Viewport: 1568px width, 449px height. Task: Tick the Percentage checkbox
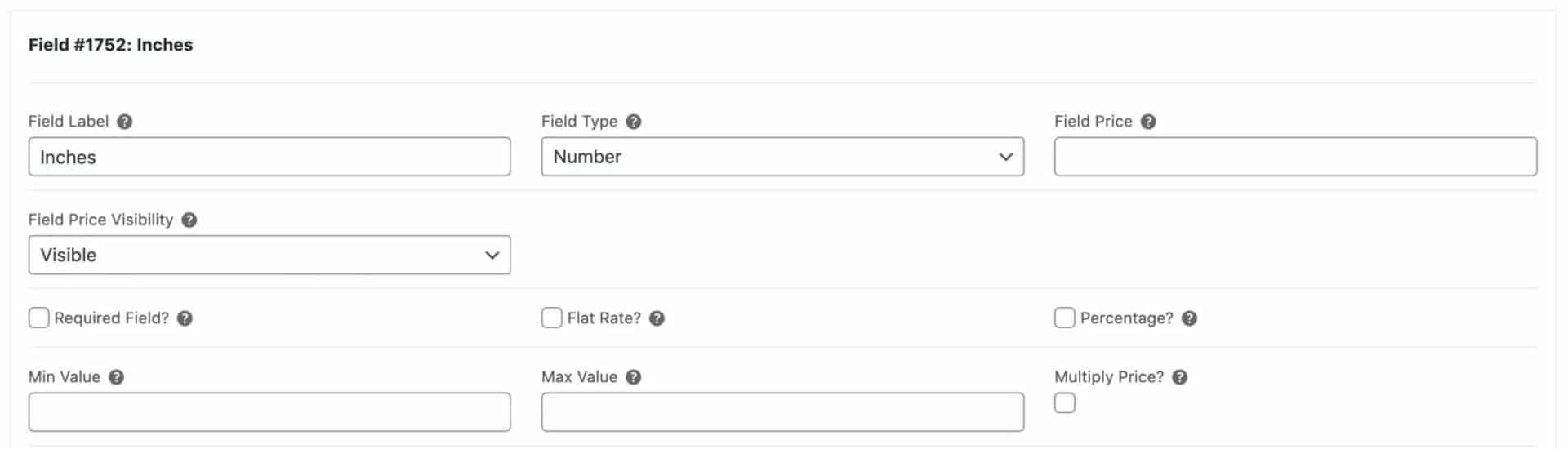(1065, 318)
